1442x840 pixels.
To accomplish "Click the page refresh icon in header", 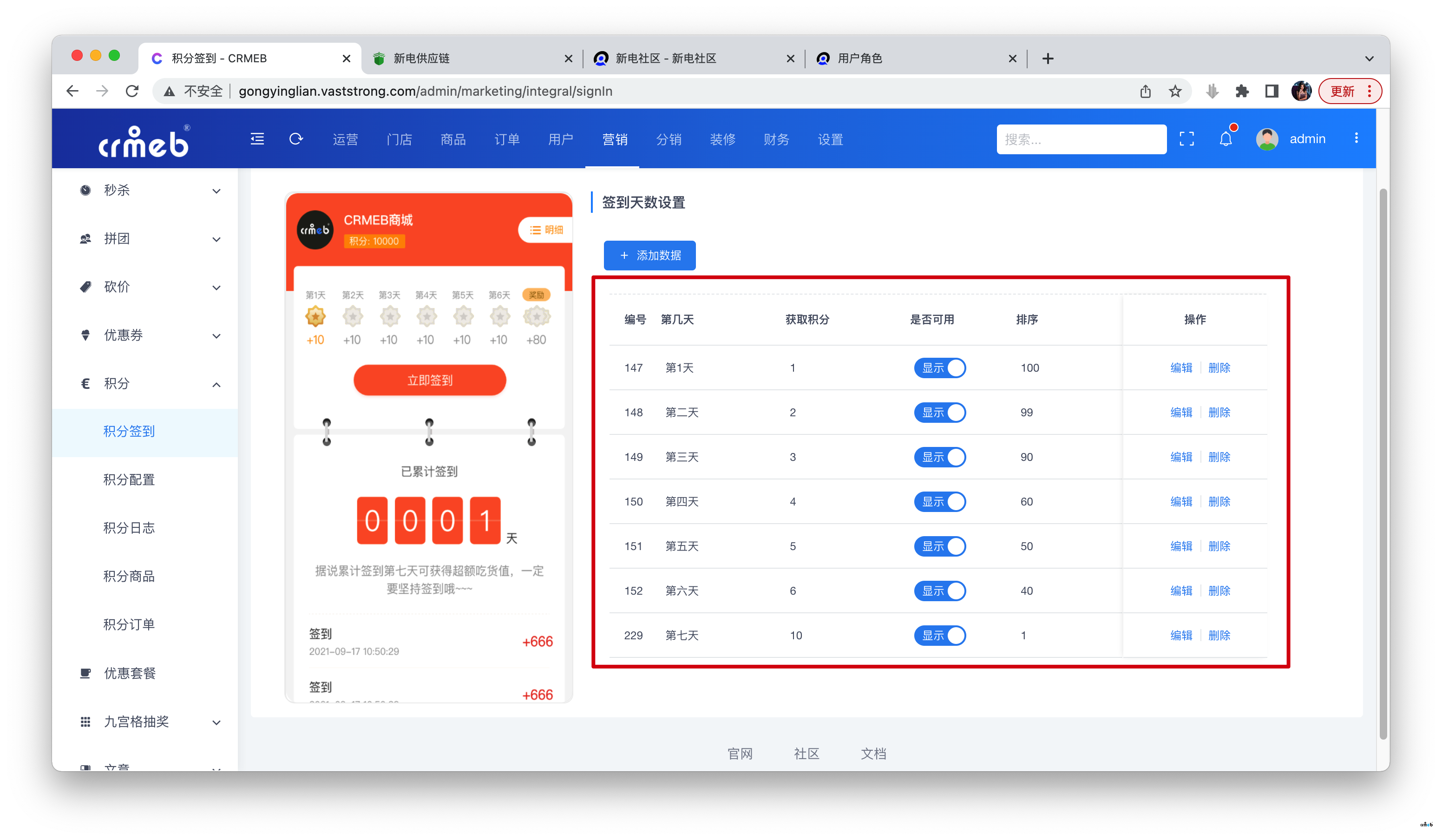I will (x=296, y=139).
